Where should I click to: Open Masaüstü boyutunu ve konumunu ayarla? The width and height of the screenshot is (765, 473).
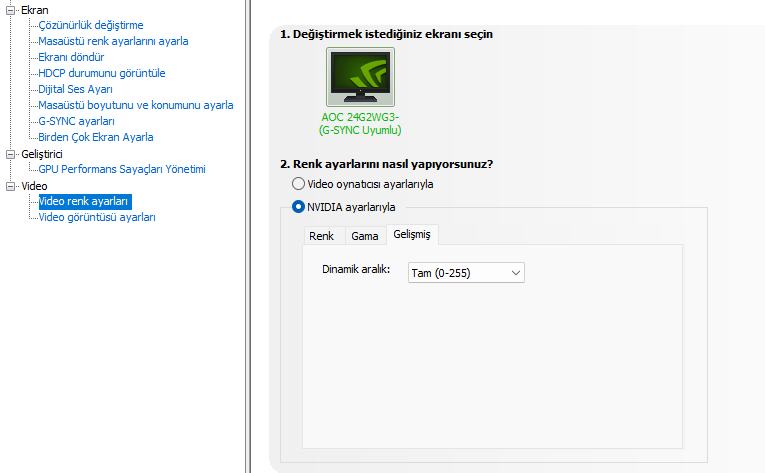[x=136, y=105]
